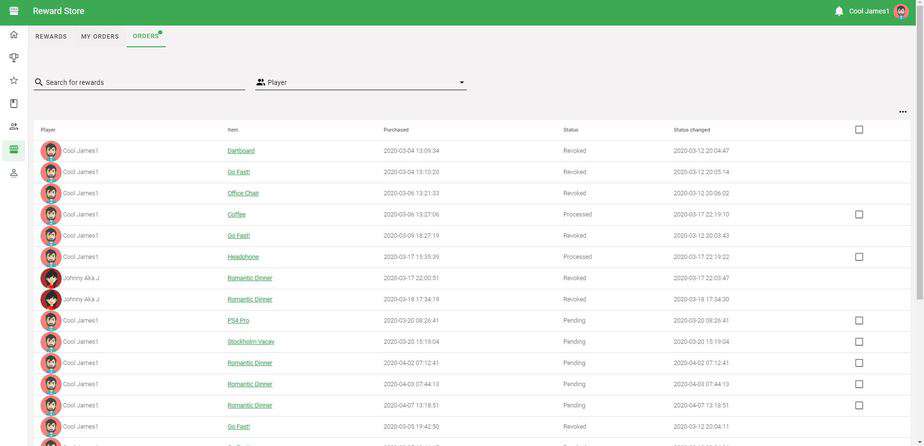Open the trophy icon in the sidebar
The width and height of the screenshot is (924, 446).
coord(14,58)
